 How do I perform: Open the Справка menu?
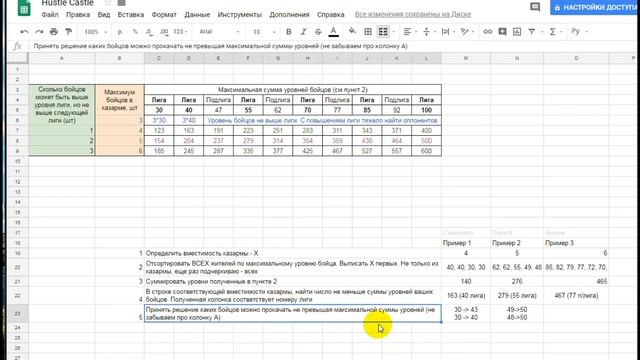331,15
